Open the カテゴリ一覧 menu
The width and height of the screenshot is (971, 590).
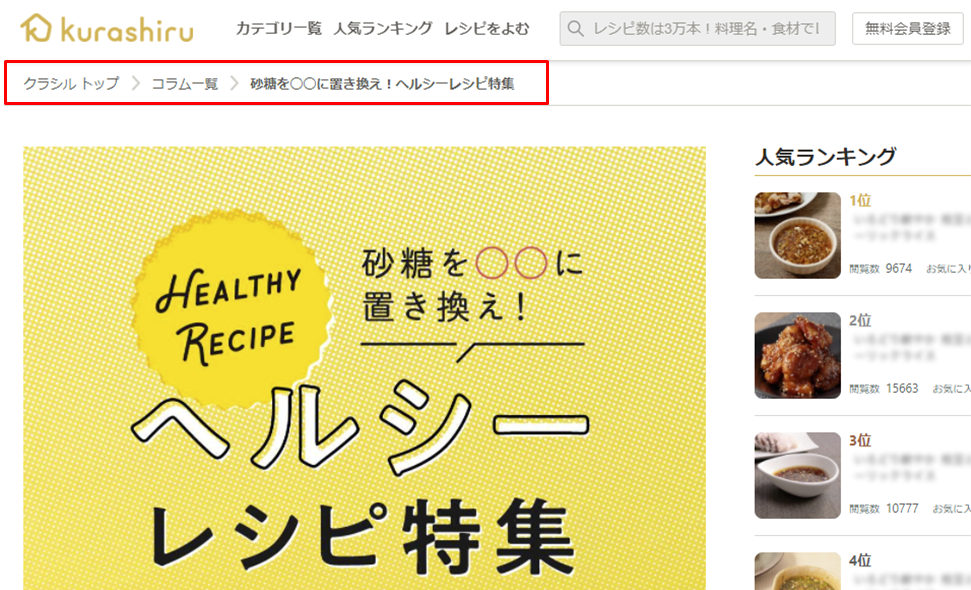point(279,28)
